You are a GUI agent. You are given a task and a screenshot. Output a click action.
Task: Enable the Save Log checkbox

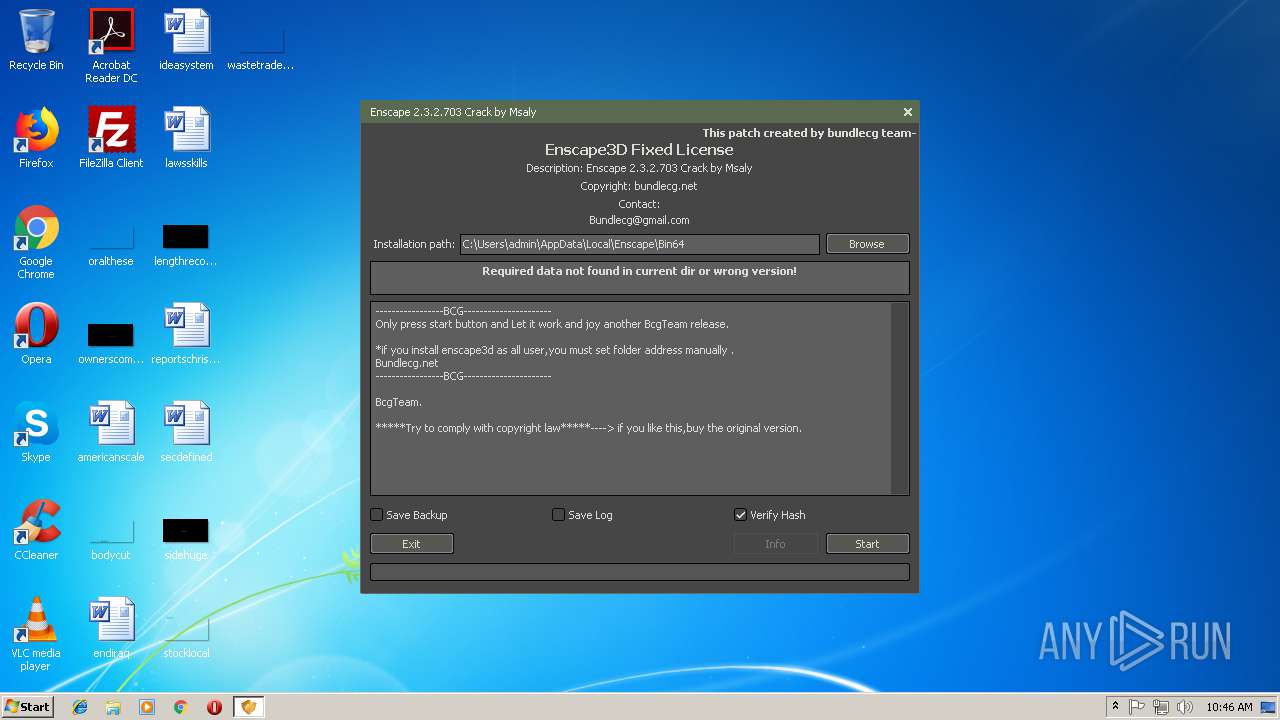[558, 515]
